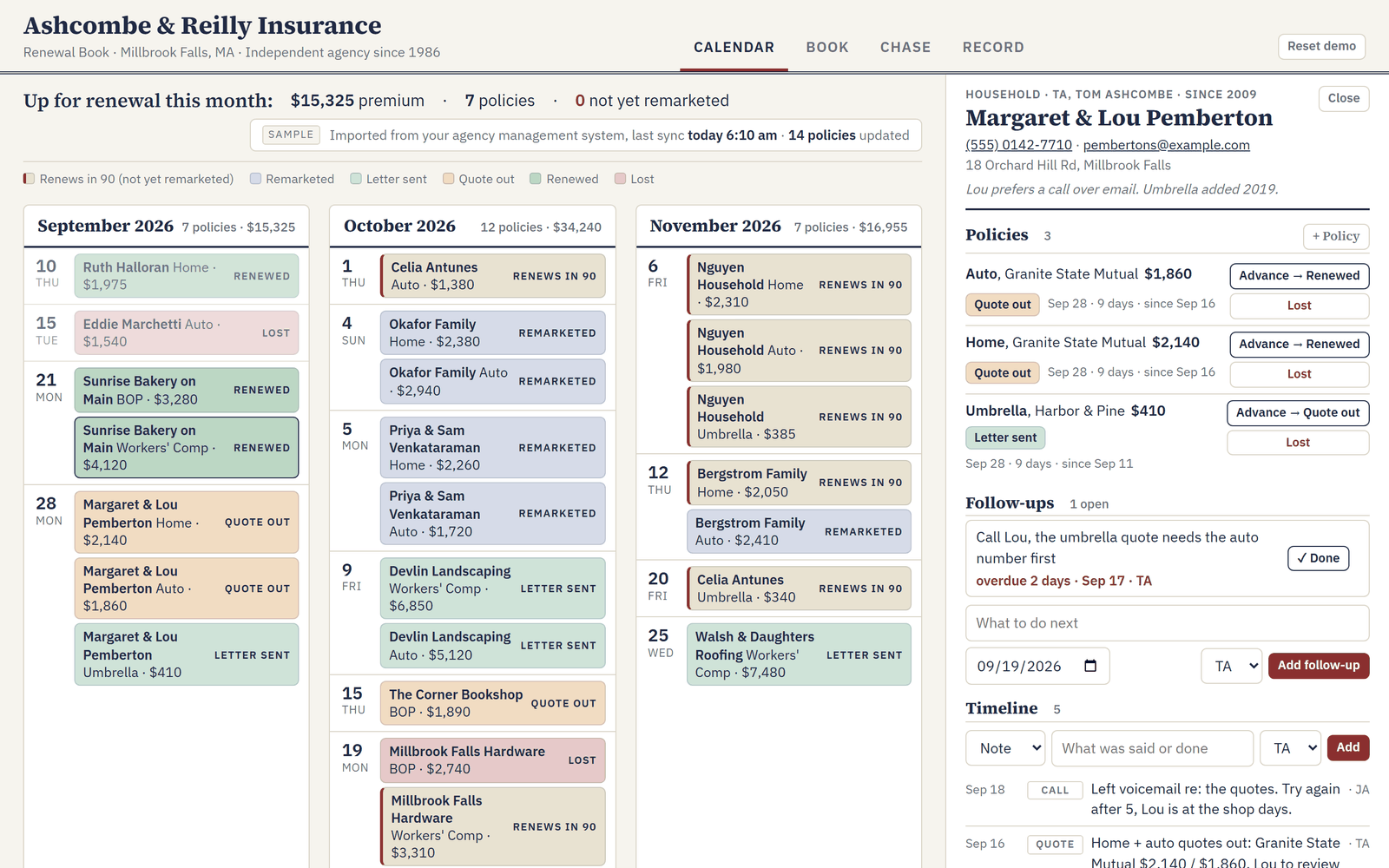Call the Pembertons' phone number link
The height and width of the screenshot is (868, 1389).
(x=1018, y=145)
